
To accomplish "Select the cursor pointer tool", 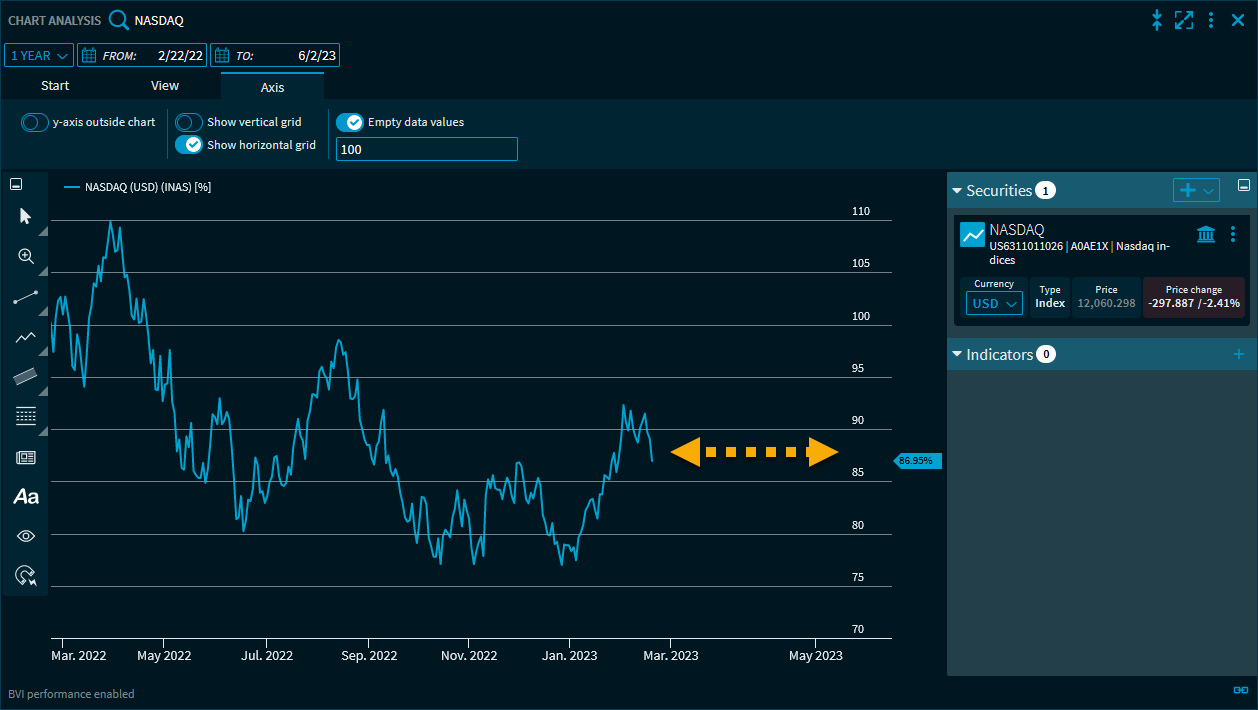I will tap(25, 216).
